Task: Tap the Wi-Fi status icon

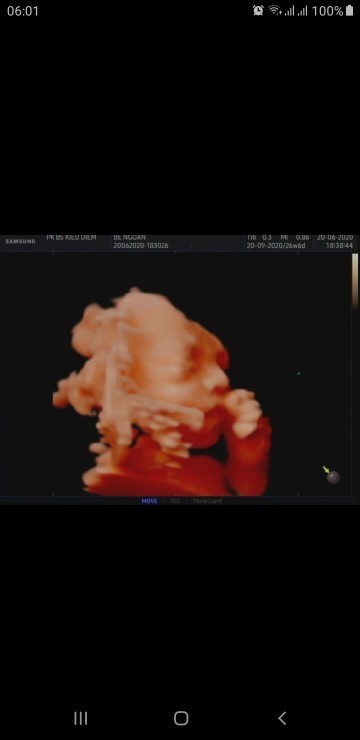Action: click(x=275, y=10)
